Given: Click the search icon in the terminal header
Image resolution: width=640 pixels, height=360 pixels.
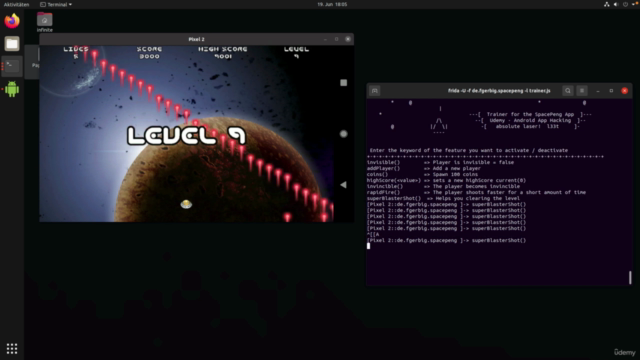Looking at the screenshot, I should (568, 91).
